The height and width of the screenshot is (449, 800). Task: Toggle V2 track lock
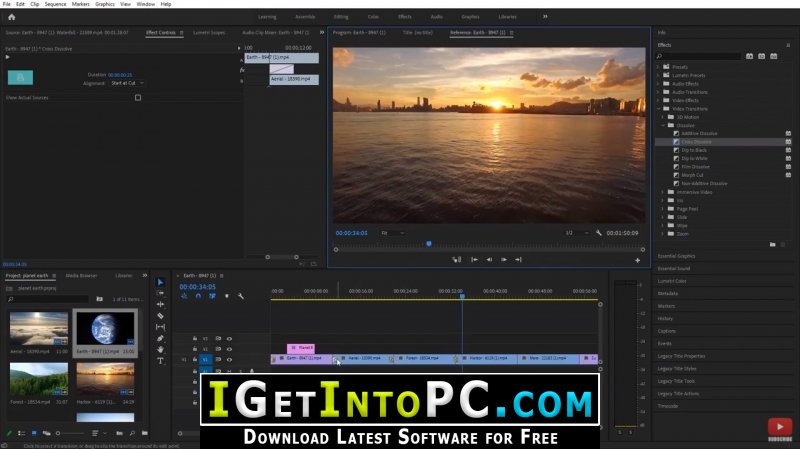click(195, 349)
